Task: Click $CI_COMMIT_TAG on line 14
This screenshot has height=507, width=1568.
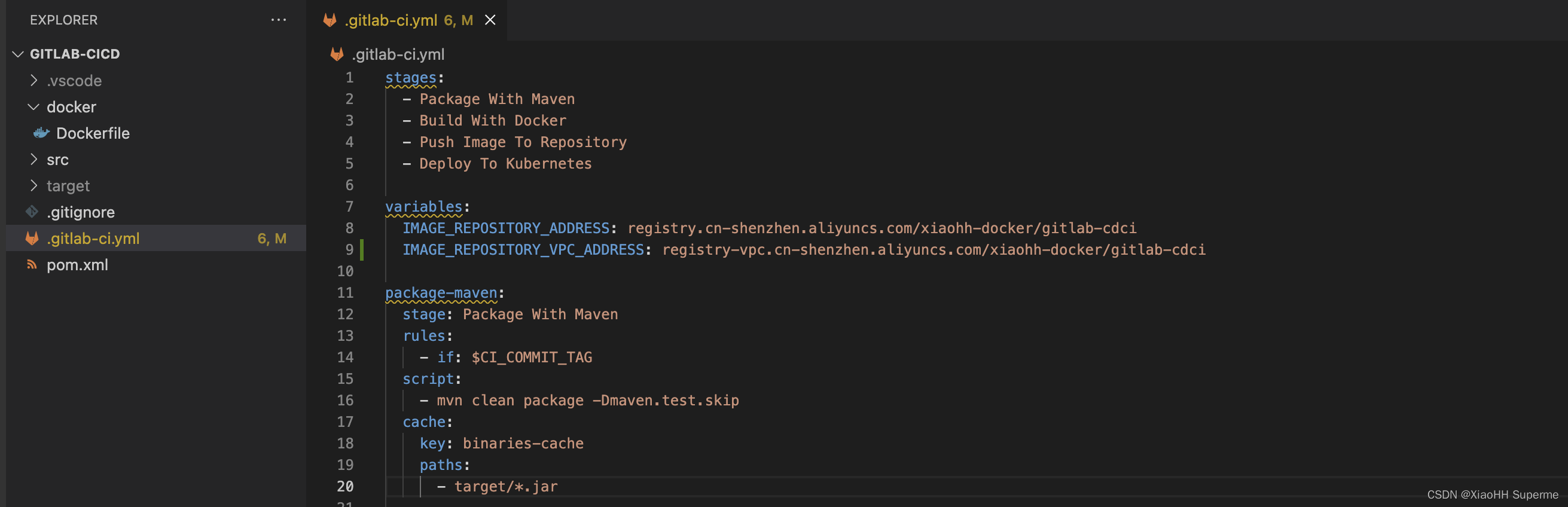Action: coord(532,358)
